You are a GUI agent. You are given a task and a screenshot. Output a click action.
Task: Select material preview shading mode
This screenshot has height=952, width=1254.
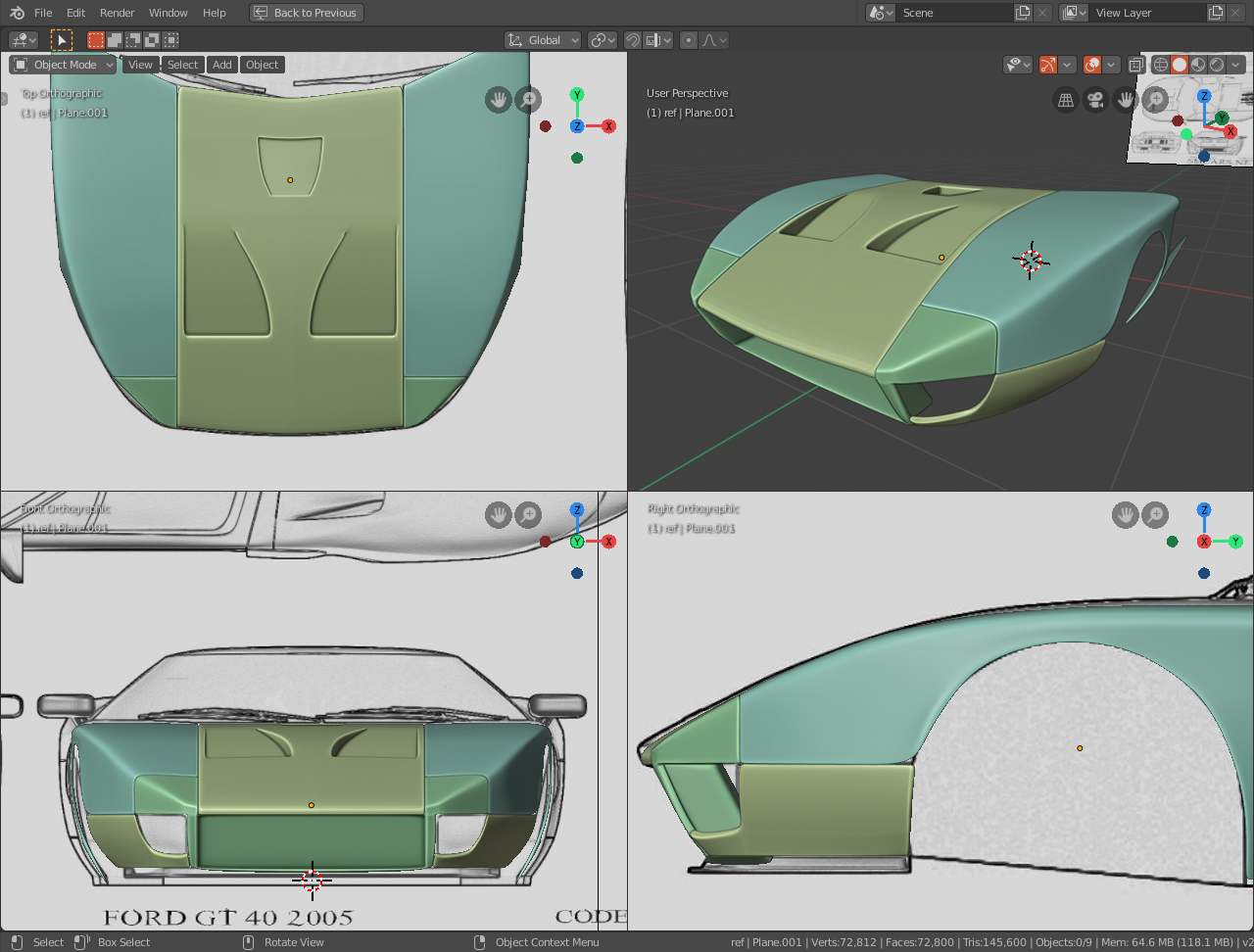coord(1198,65)
